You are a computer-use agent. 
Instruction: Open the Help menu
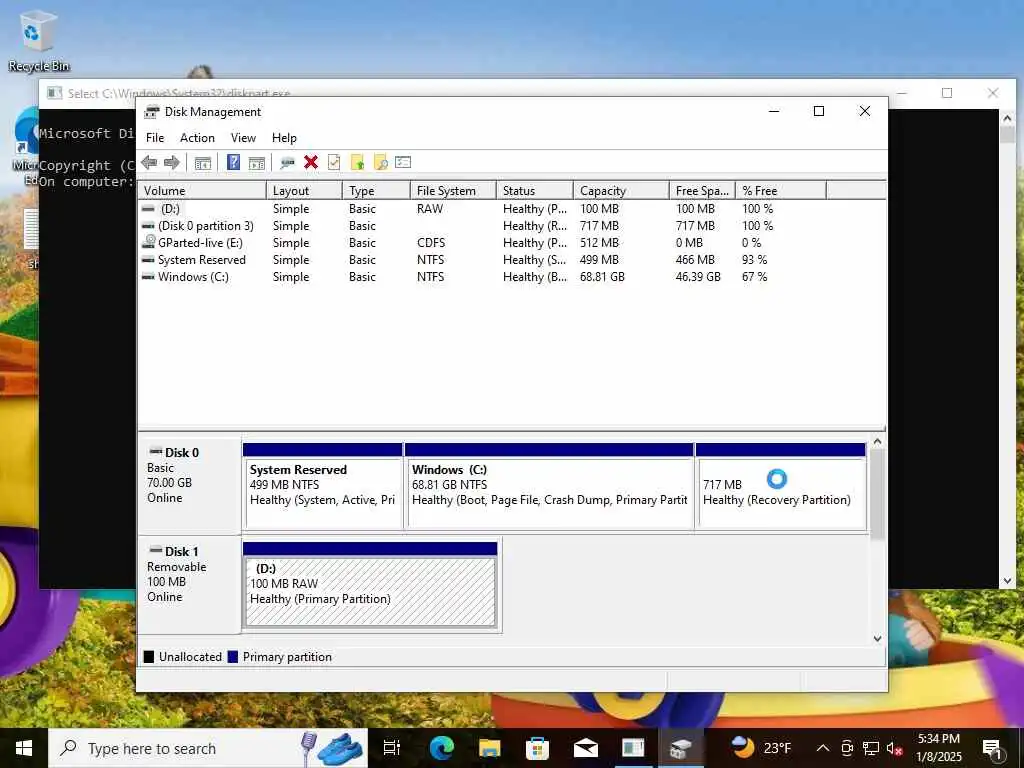click(284, 138)
